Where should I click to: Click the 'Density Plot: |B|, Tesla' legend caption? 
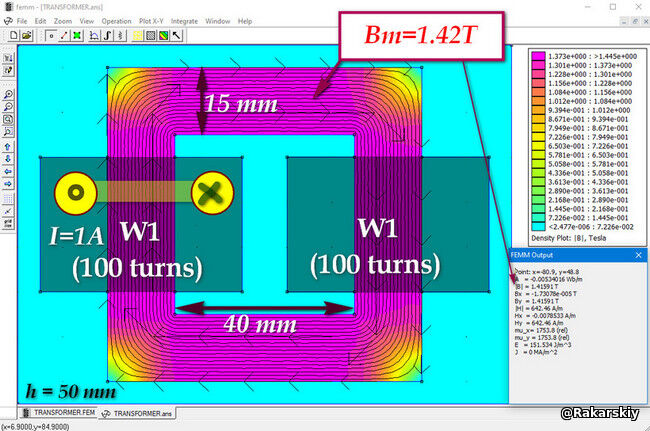point(568,238)
